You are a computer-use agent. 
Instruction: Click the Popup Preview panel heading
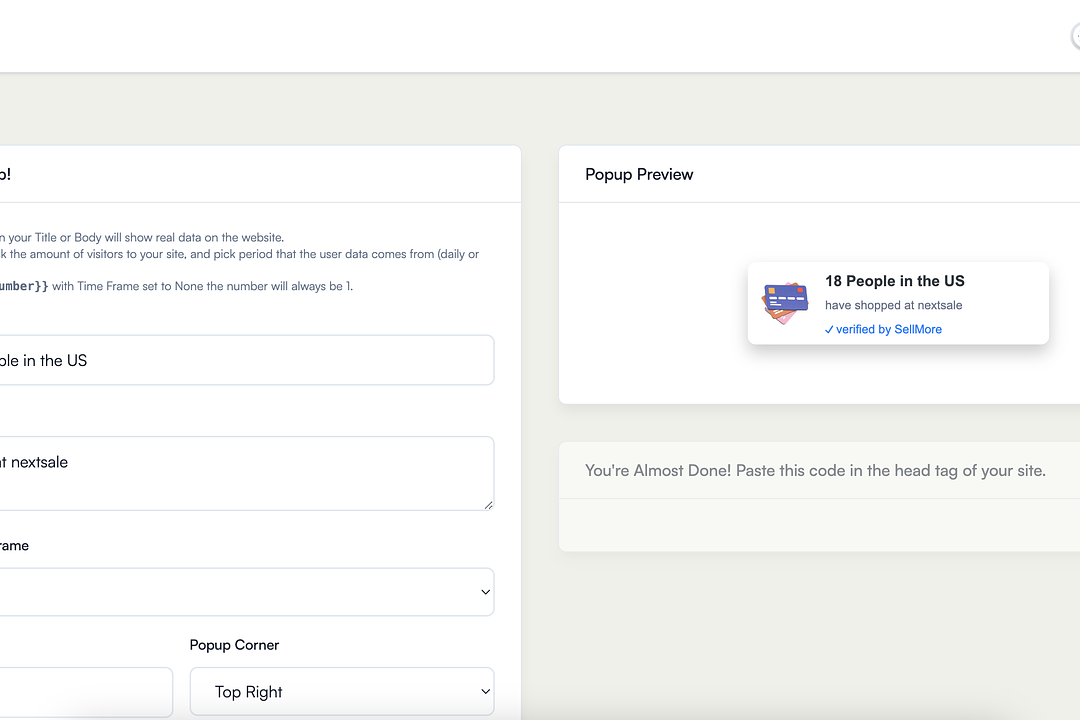tap(639, 174)
